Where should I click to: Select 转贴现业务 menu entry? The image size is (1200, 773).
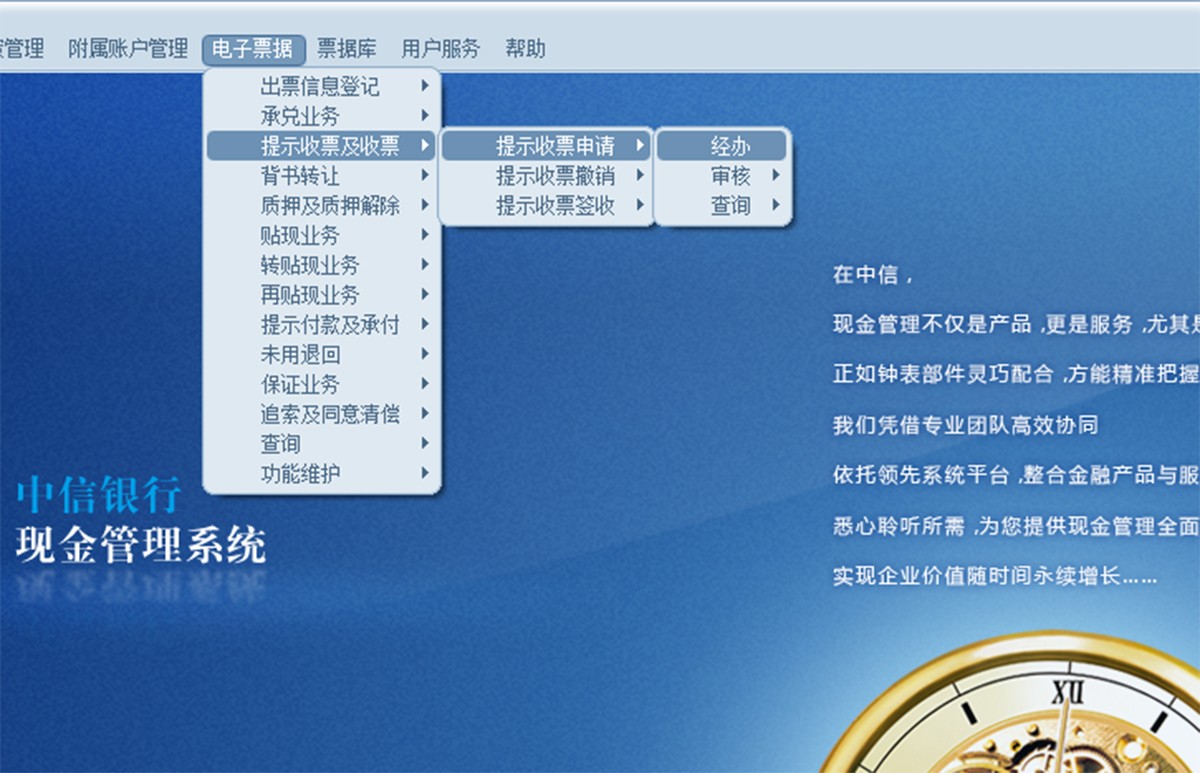321,265
